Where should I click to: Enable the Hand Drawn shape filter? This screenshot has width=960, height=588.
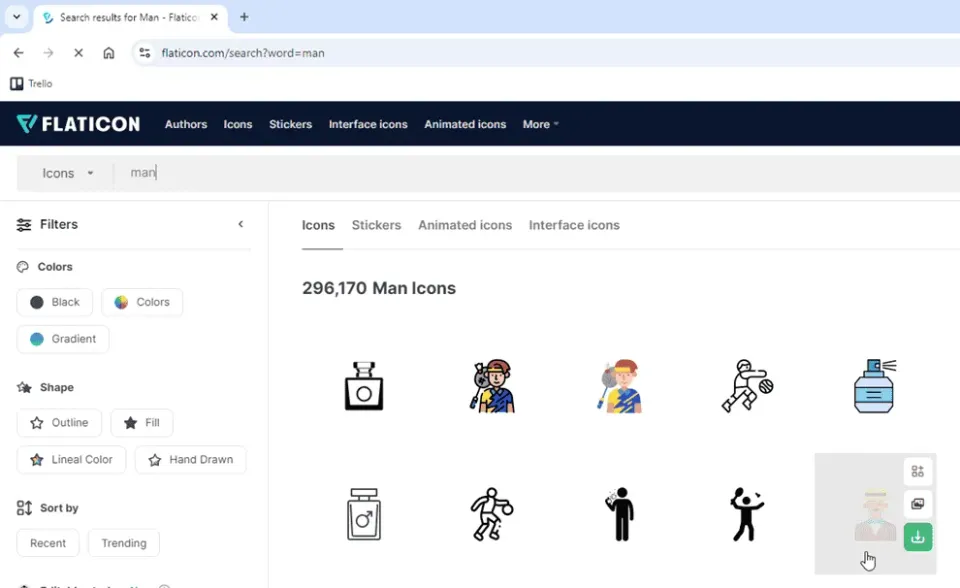190,459
